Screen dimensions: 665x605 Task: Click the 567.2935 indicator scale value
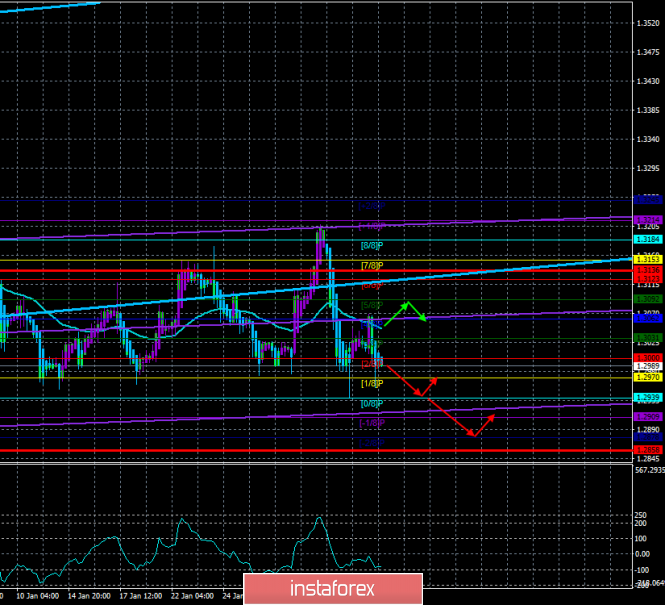(x=650, y=470)
